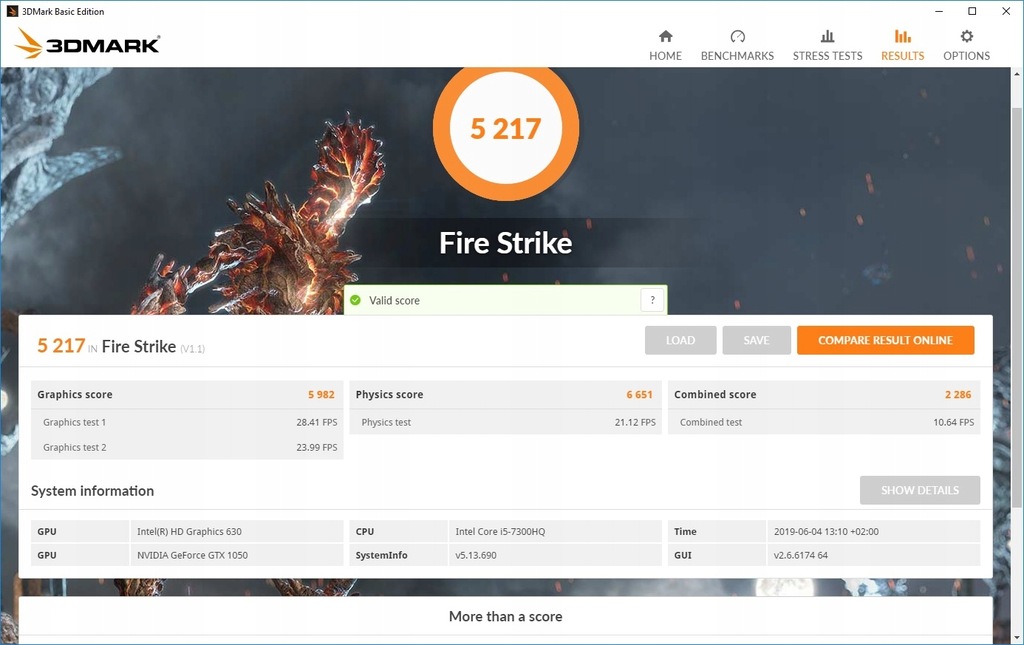This screenshot has height=645, width=1024.
Task: Select the Graphics score header row
Action: coord(187,394)
